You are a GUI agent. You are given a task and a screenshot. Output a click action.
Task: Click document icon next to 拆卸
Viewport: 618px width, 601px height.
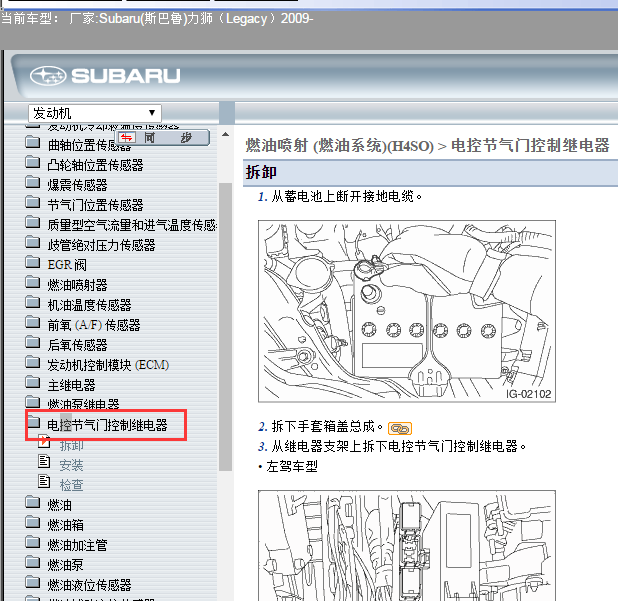pyautogui.click(x=44, y=441)
